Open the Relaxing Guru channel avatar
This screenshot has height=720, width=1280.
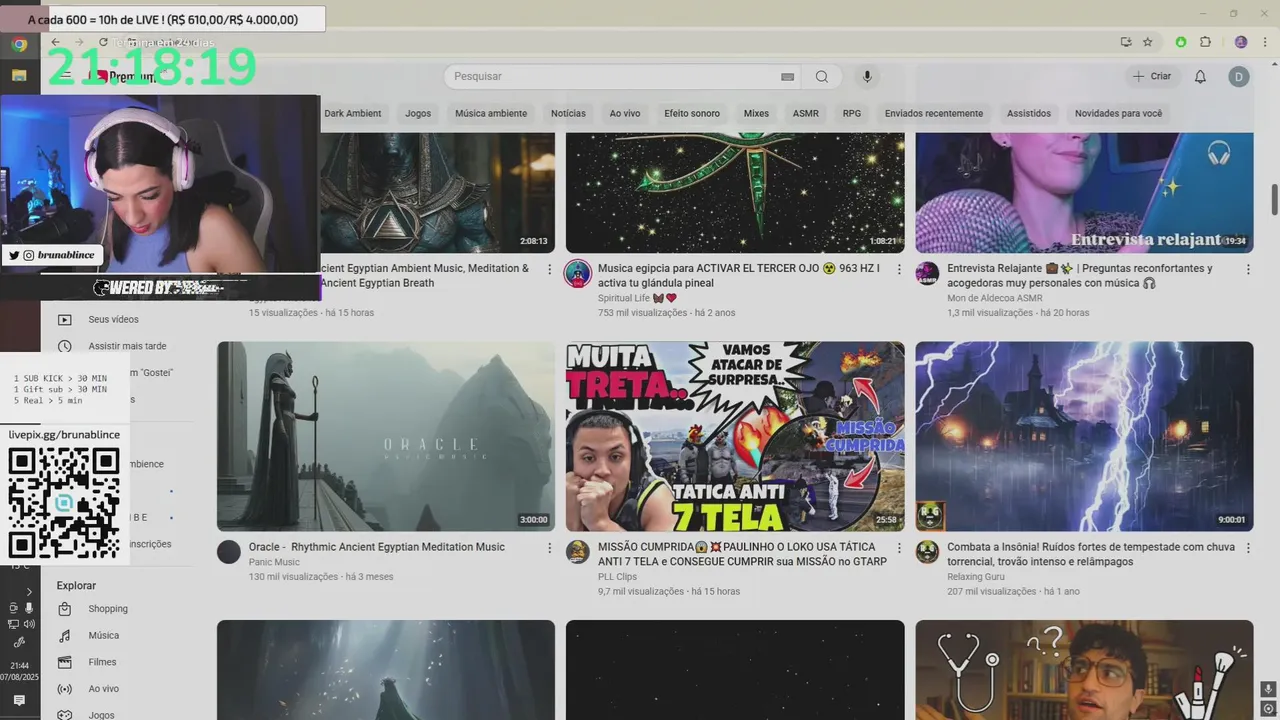928,552
